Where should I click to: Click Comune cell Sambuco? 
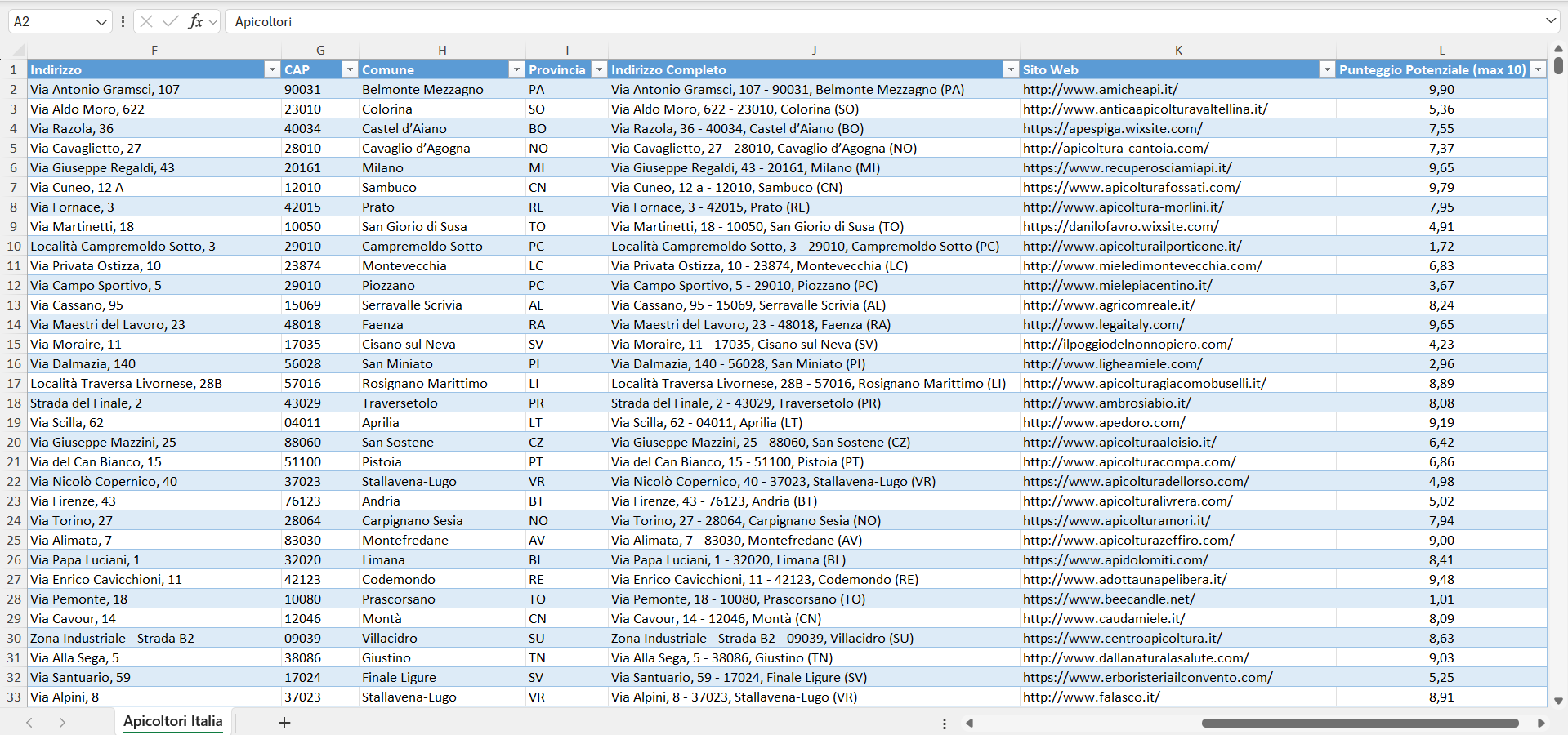pos(442,187)
